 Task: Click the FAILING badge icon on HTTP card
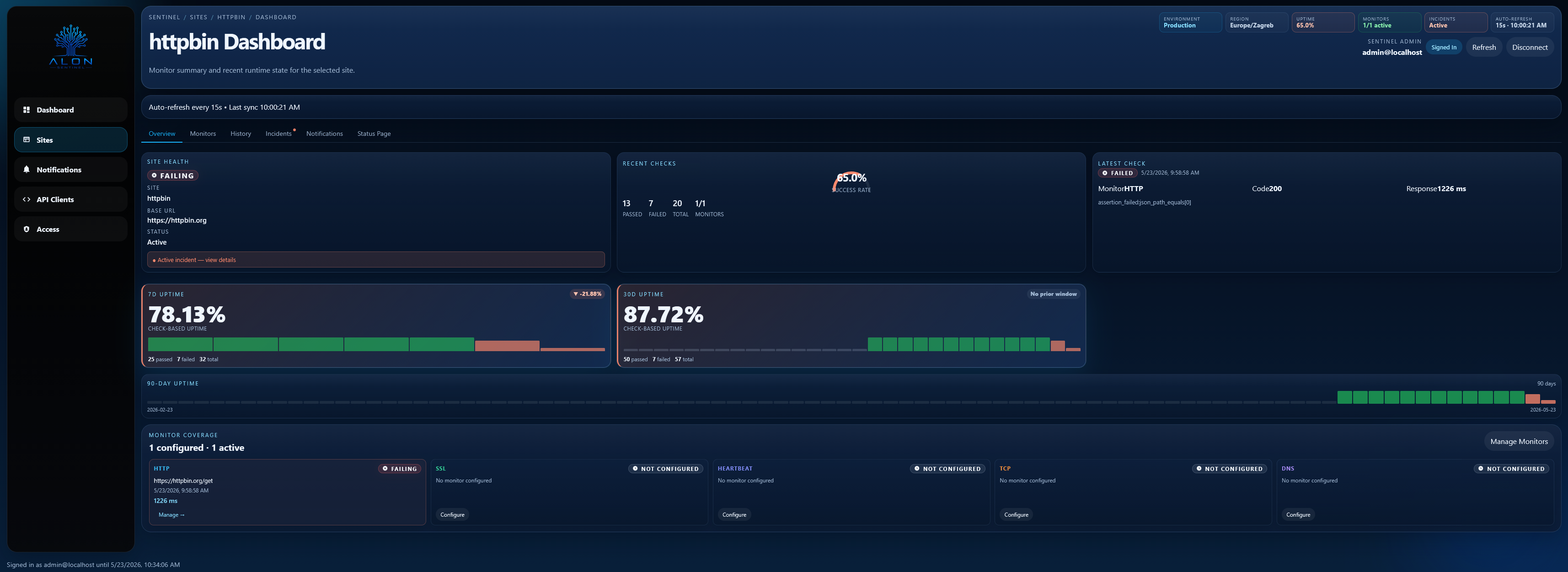(x=385, y=469)
